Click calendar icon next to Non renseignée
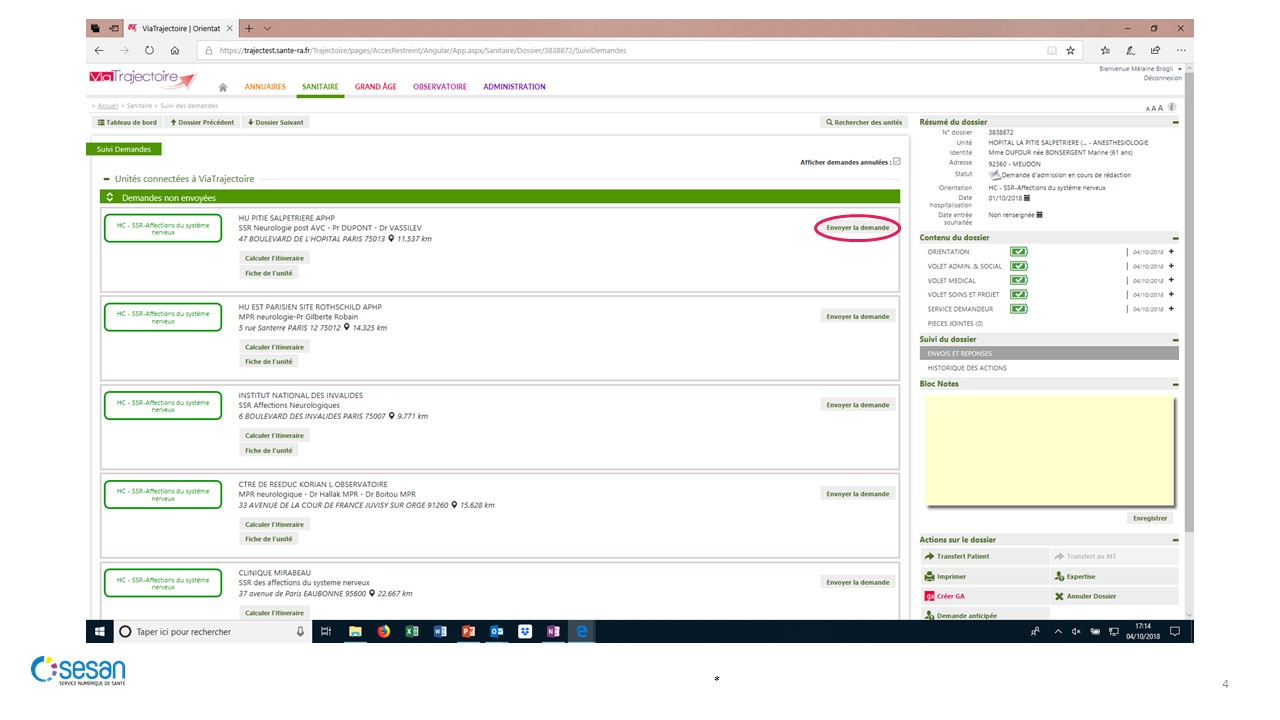 [1040, 215]
